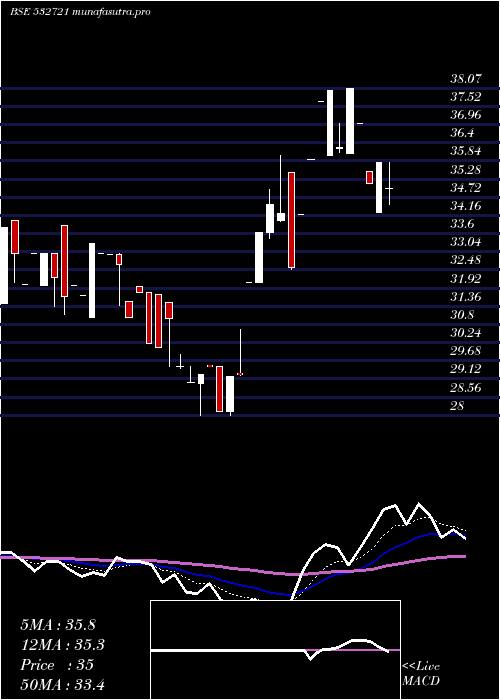Viewport: 500px width, 700px height.
Task: Click the 30.24 price axis label
Action: [466, 333]
